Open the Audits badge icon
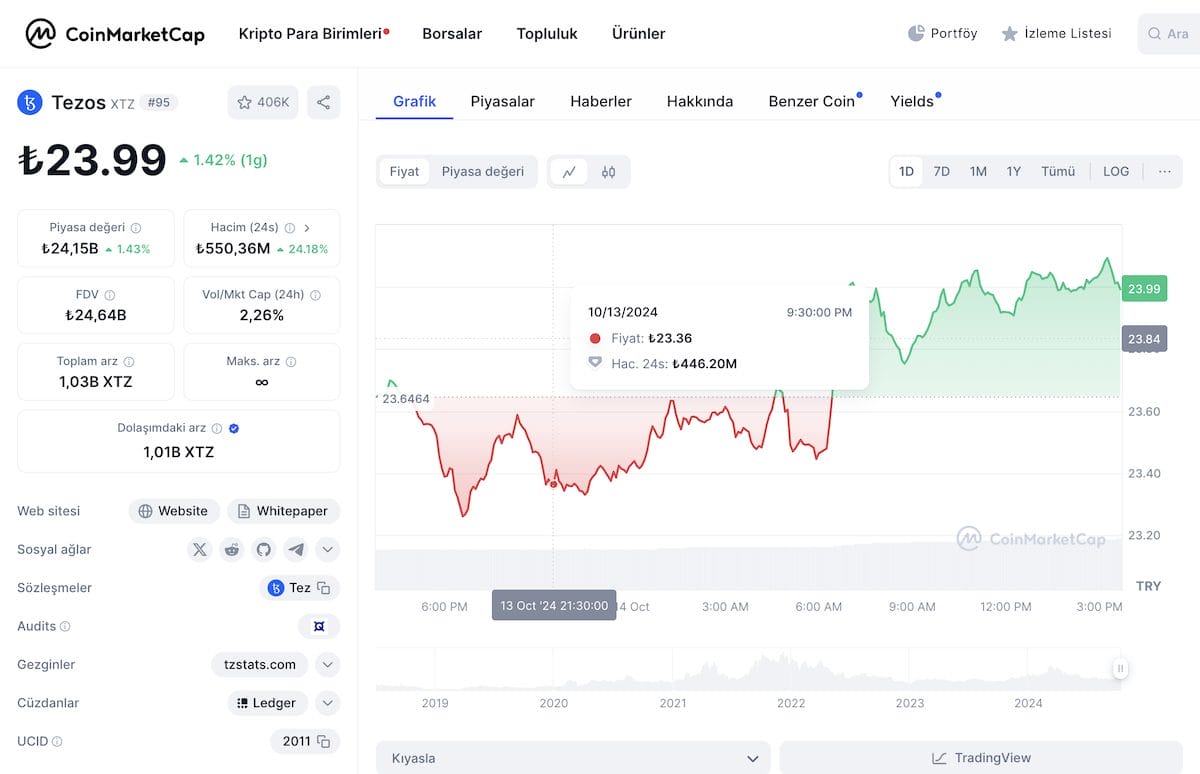 (x=318, y=626)
